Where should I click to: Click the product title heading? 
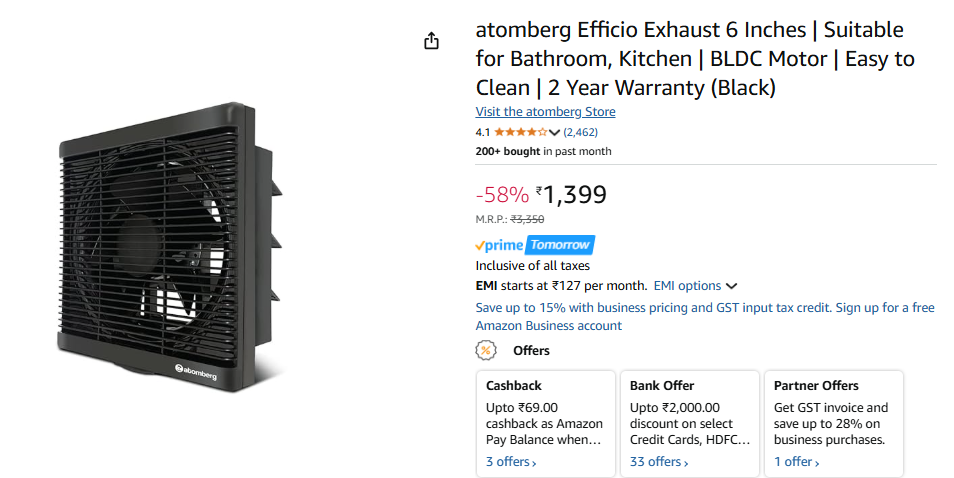(695, 59)
